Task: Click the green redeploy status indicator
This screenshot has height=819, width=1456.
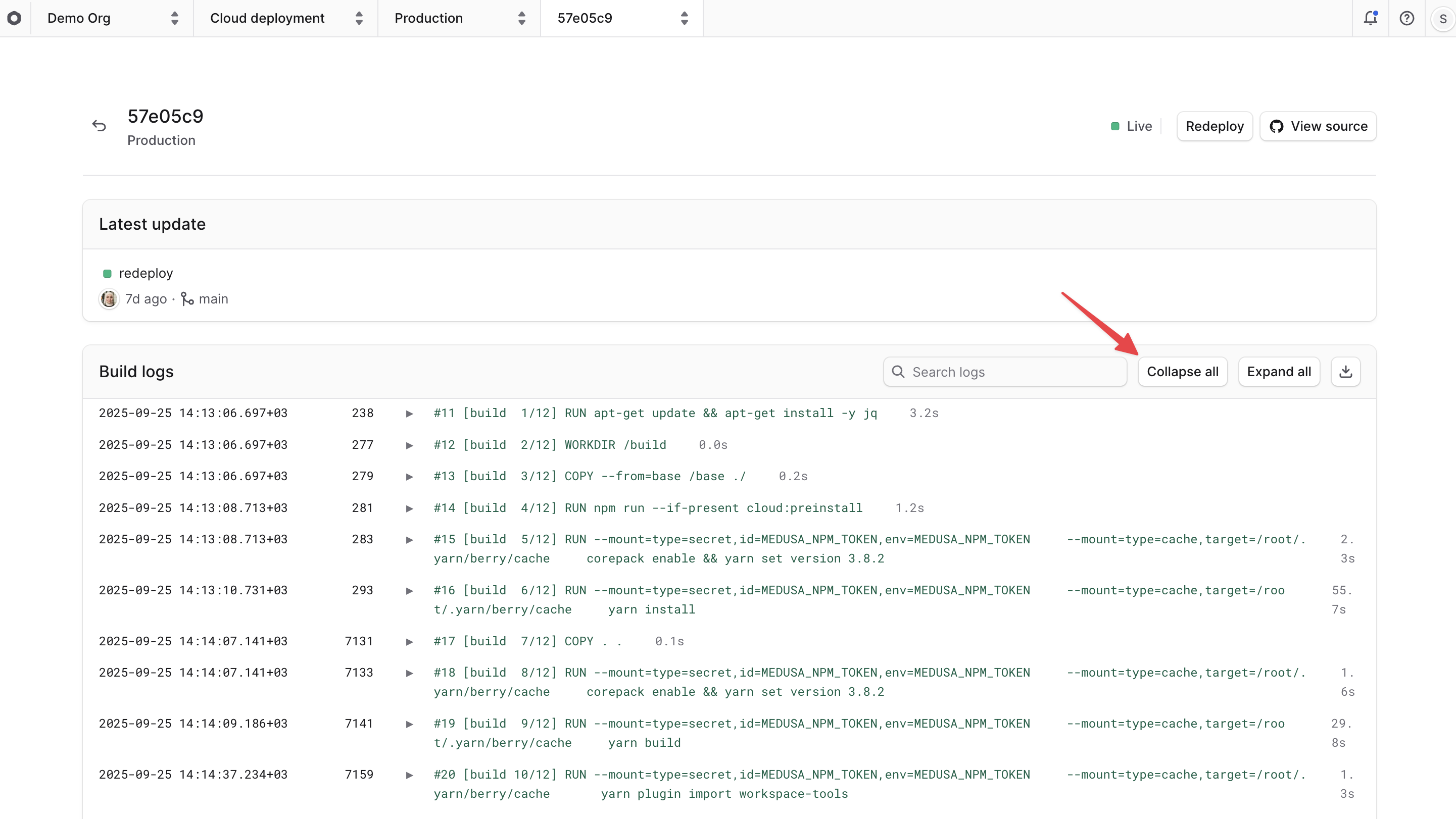Action: pos(108,273)
